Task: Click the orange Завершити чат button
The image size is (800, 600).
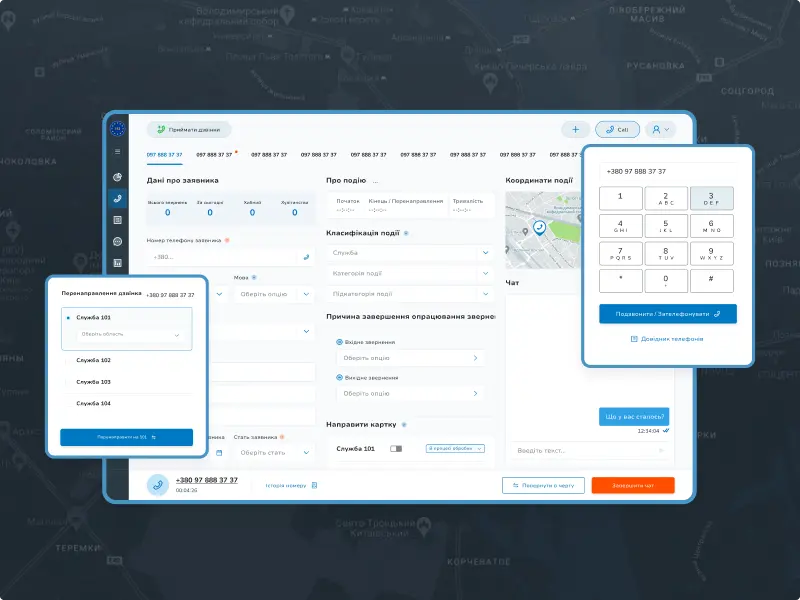Action: pyautogui.click(x=632, y=485)
